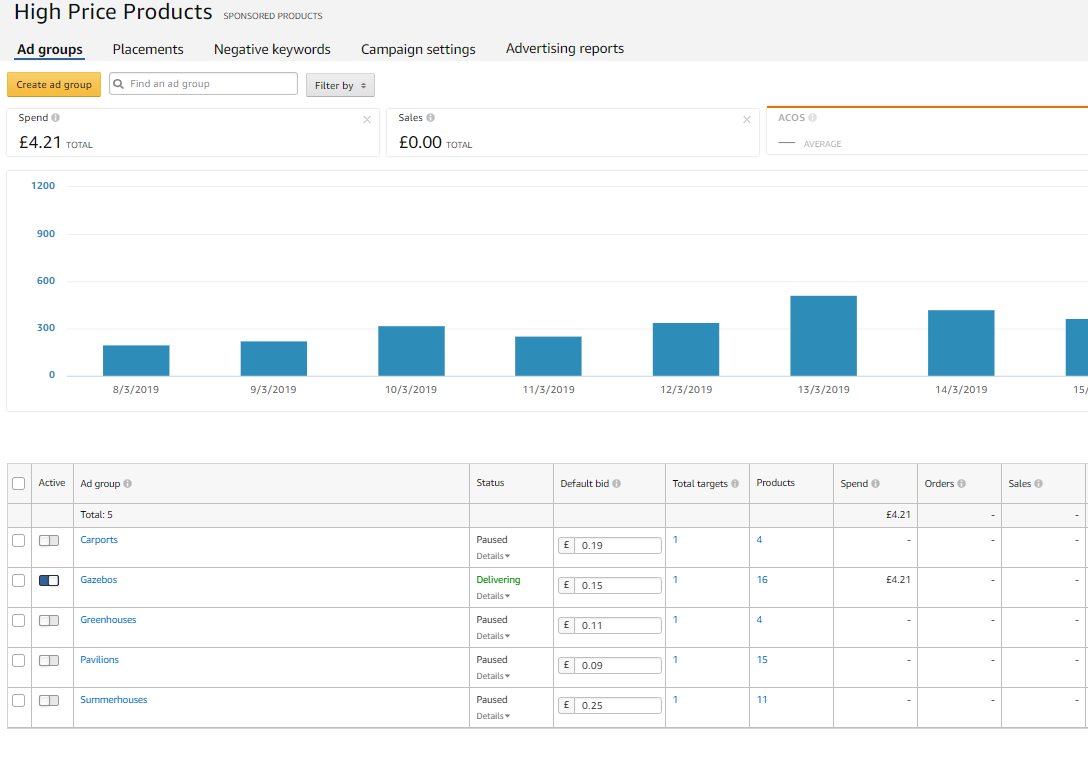Image resolution: width=1088 pixels, height=759 pixels.
Task: Open the Summerhouses ad group link
Action: click(x=114, y=700)
